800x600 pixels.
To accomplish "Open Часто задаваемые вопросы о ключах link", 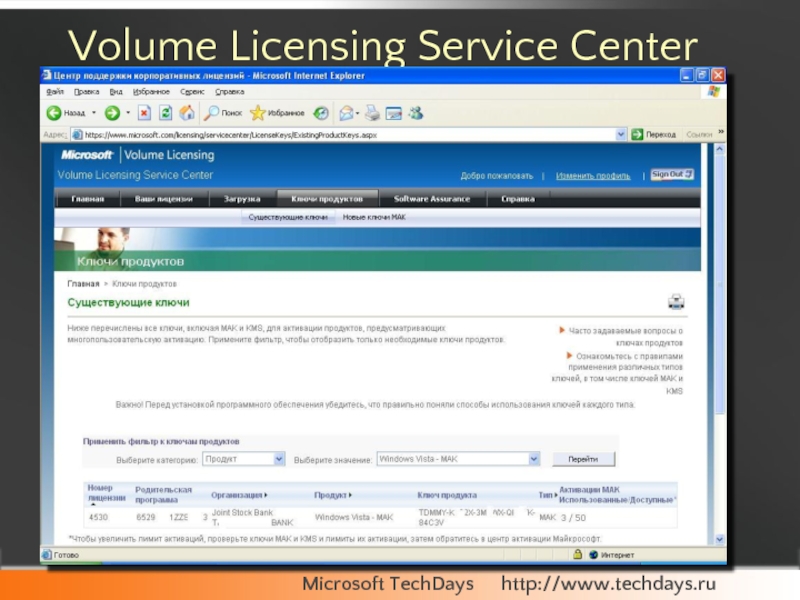I will (x=625, y=337).
